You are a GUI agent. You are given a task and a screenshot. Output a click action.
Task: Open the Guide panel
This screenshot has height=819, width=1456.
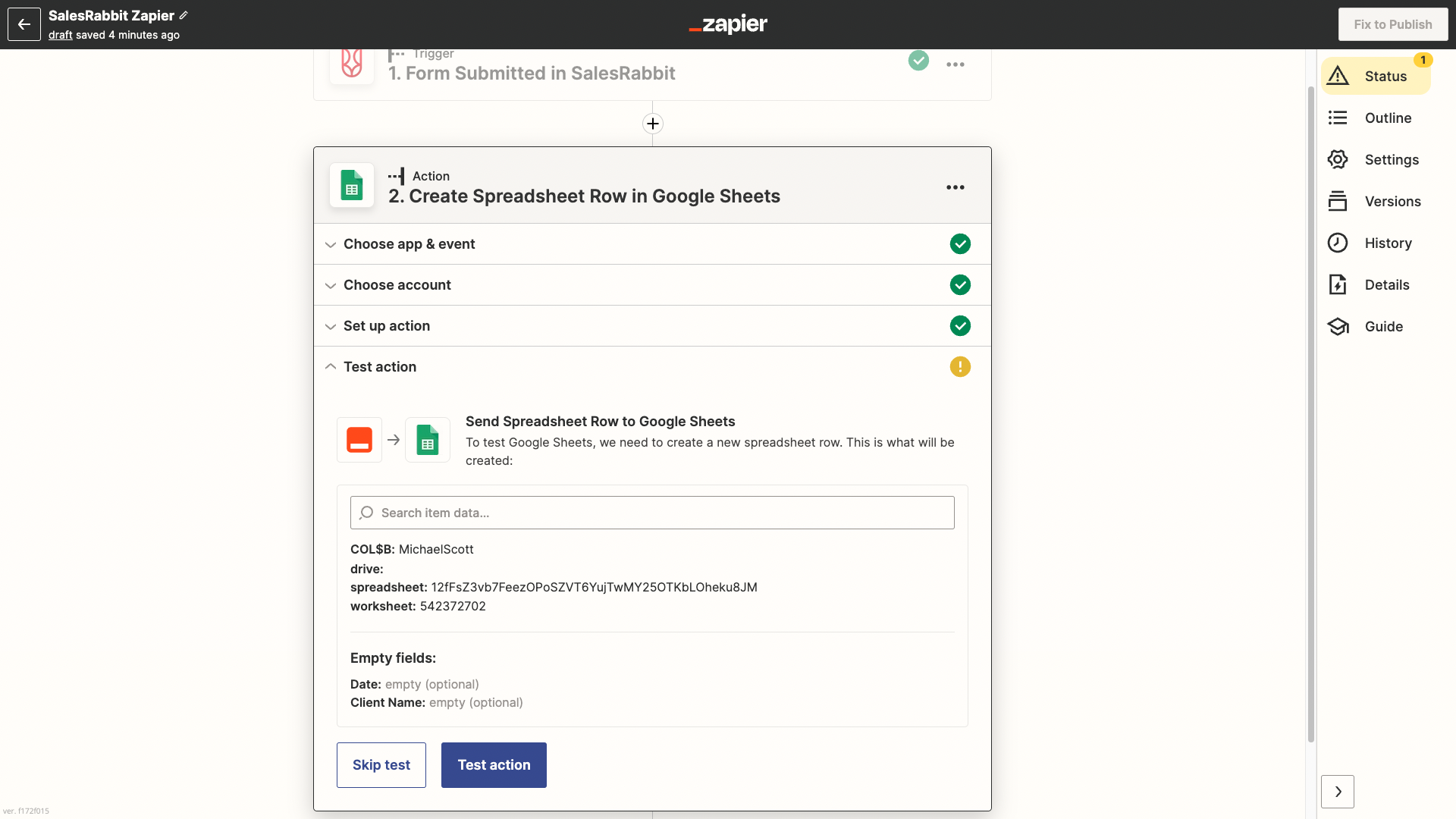[x=1376, y=326]
